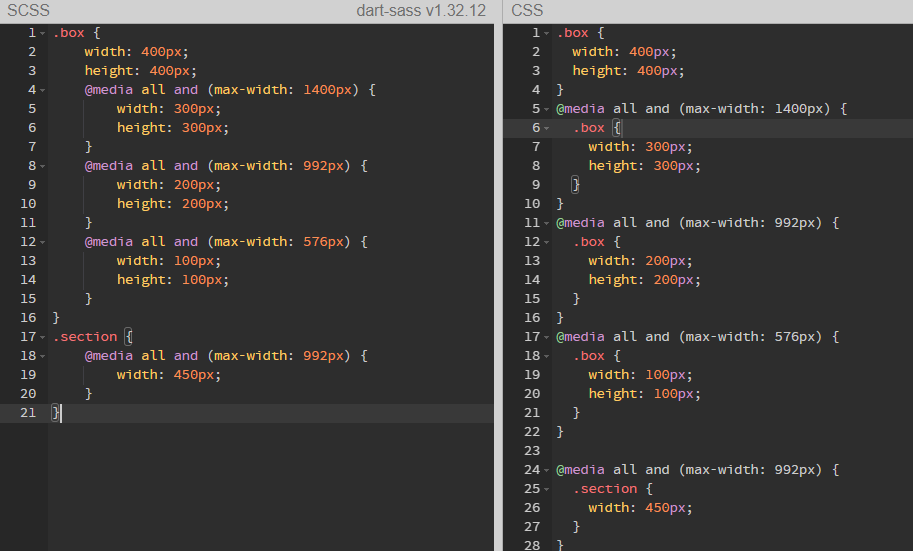Click '.section' selector on CSS line 25
The height and width of the screenshot is (551, 913).
point(605,489)
